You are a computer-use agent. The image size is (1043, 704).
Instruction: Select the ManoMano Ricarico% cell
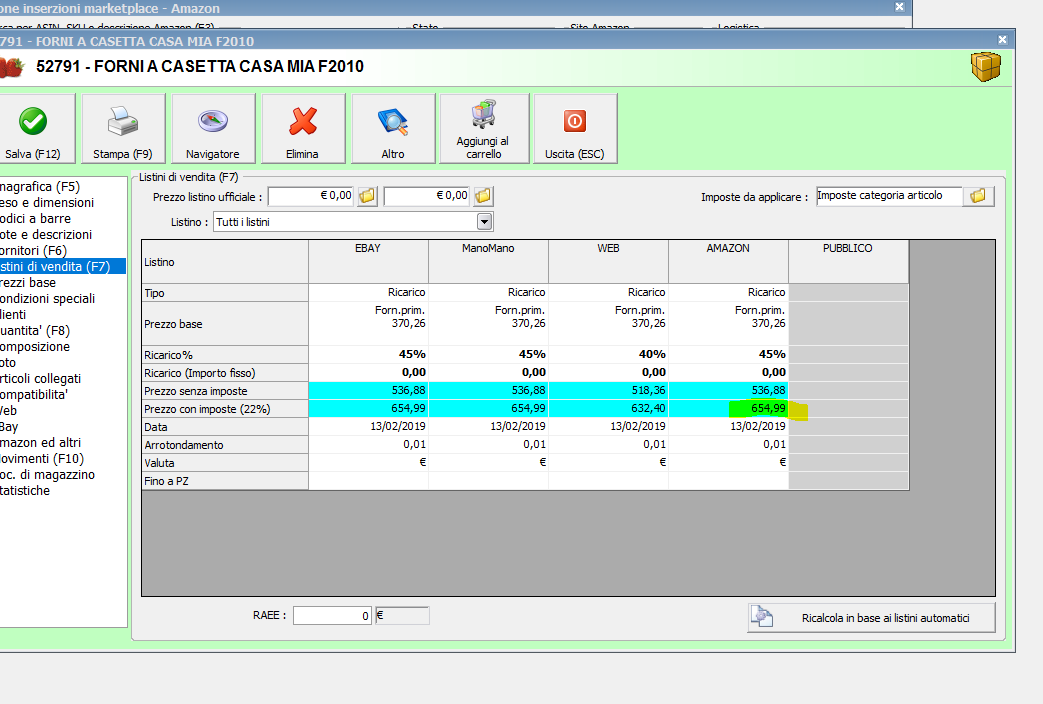488,355
